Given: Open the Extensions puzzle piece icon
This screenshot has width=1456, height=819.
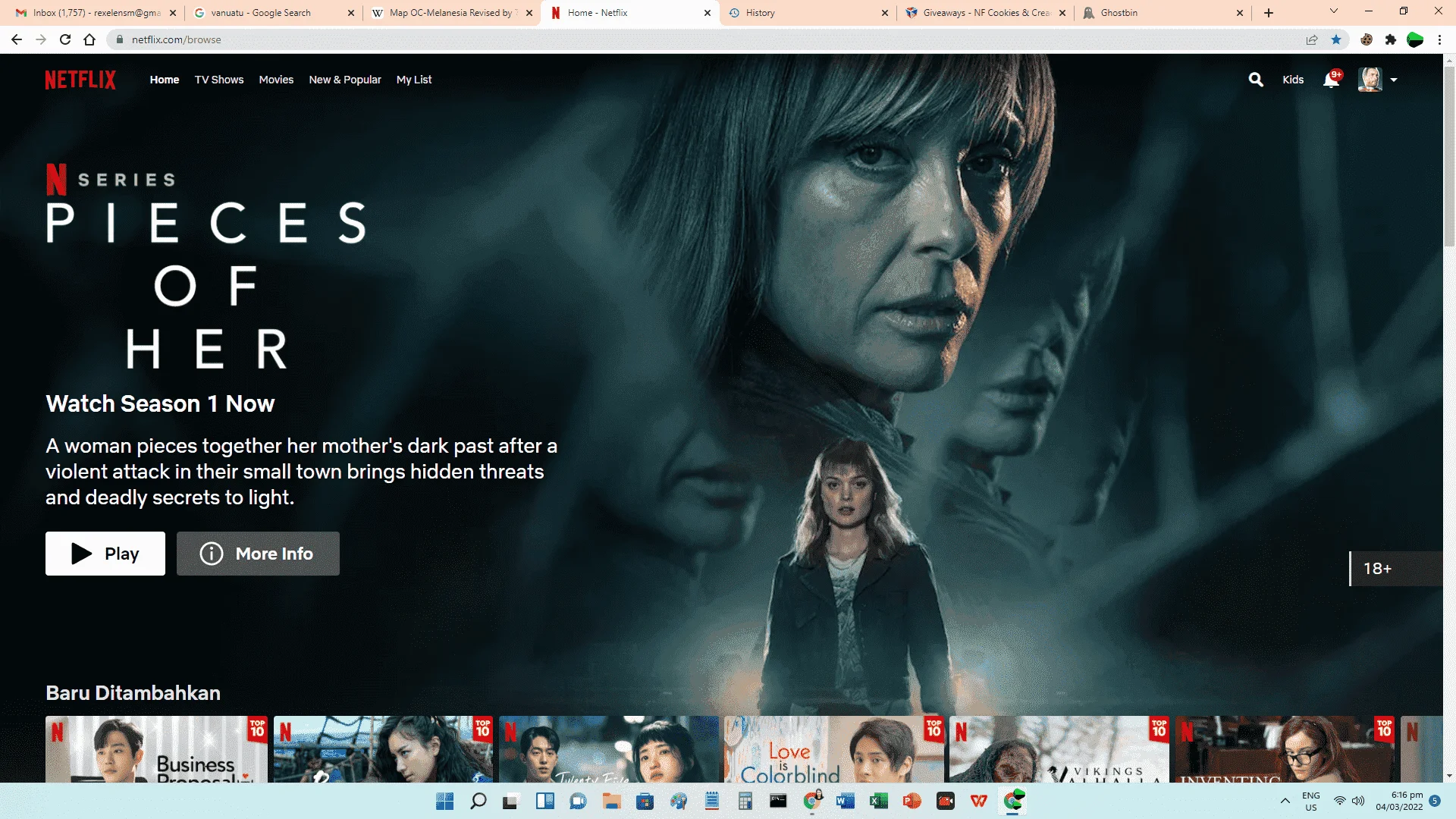Looking at the screenshot, I should coord(1391,39).
